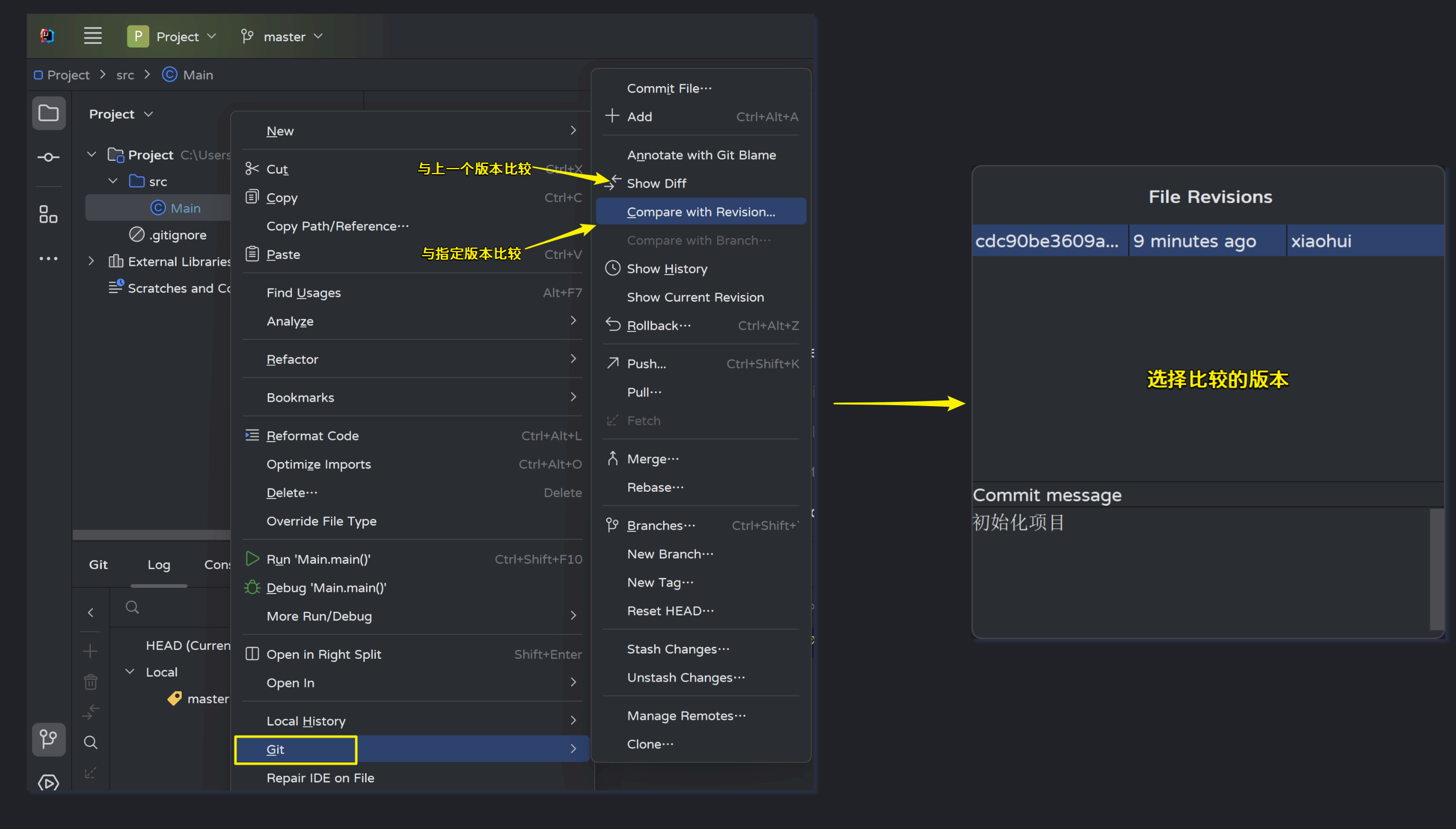
Task: Click Show History menu entry
Action: [667, 269]
